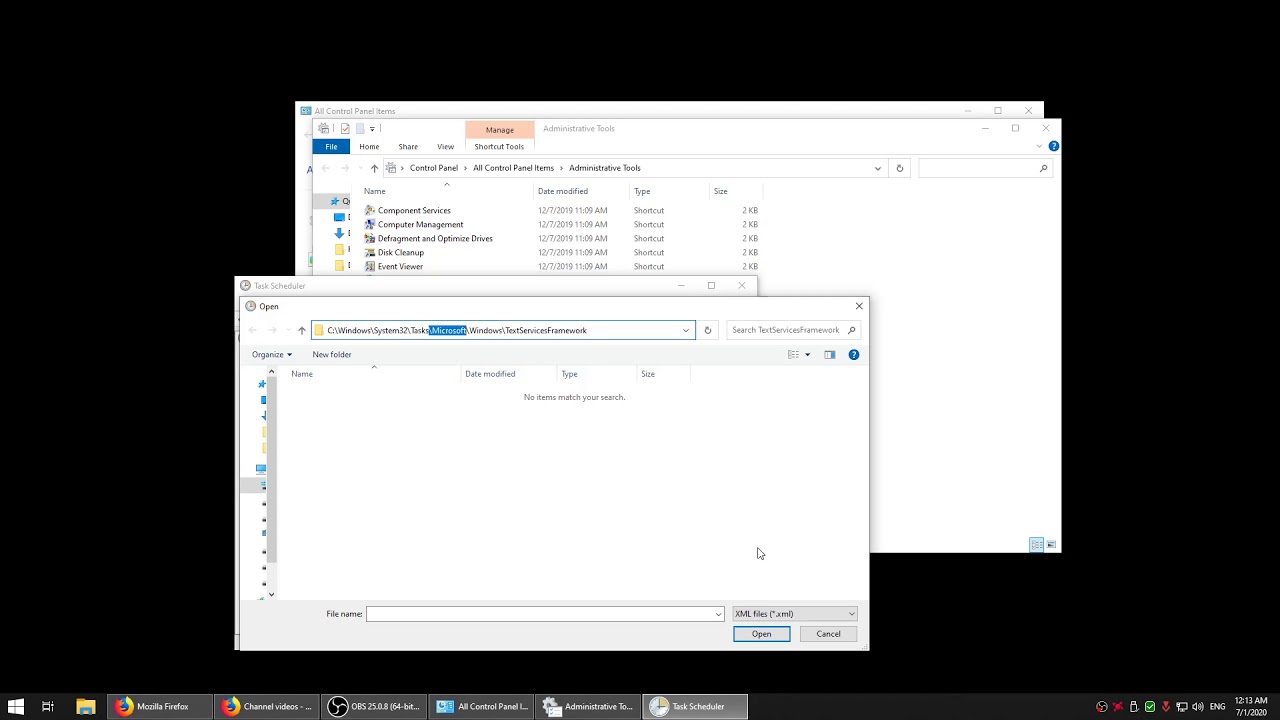Open Help in the Open dialog
The width and height of the screenshot is (1280, 720).
coord(854,354)
